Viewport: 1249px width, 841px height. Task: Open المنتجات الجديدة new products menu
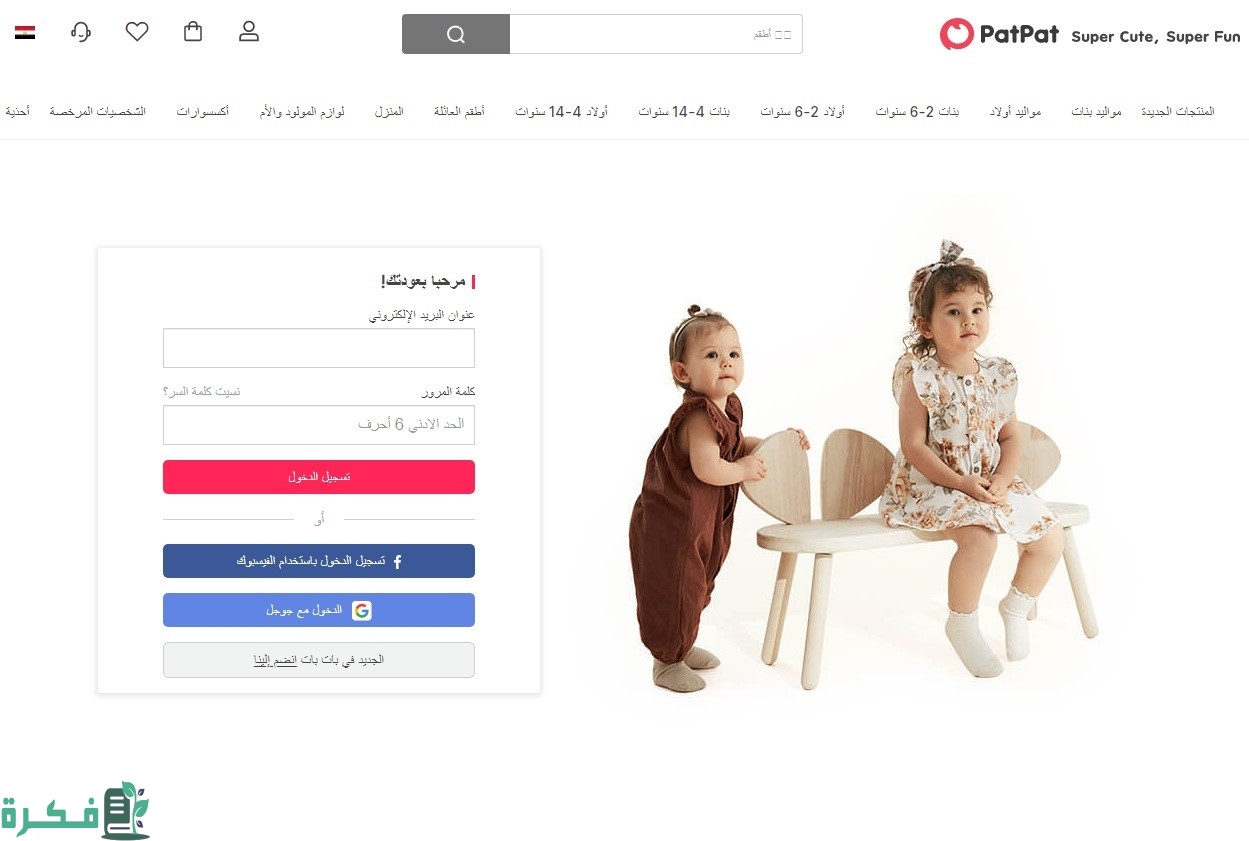tap(1178, 112)
